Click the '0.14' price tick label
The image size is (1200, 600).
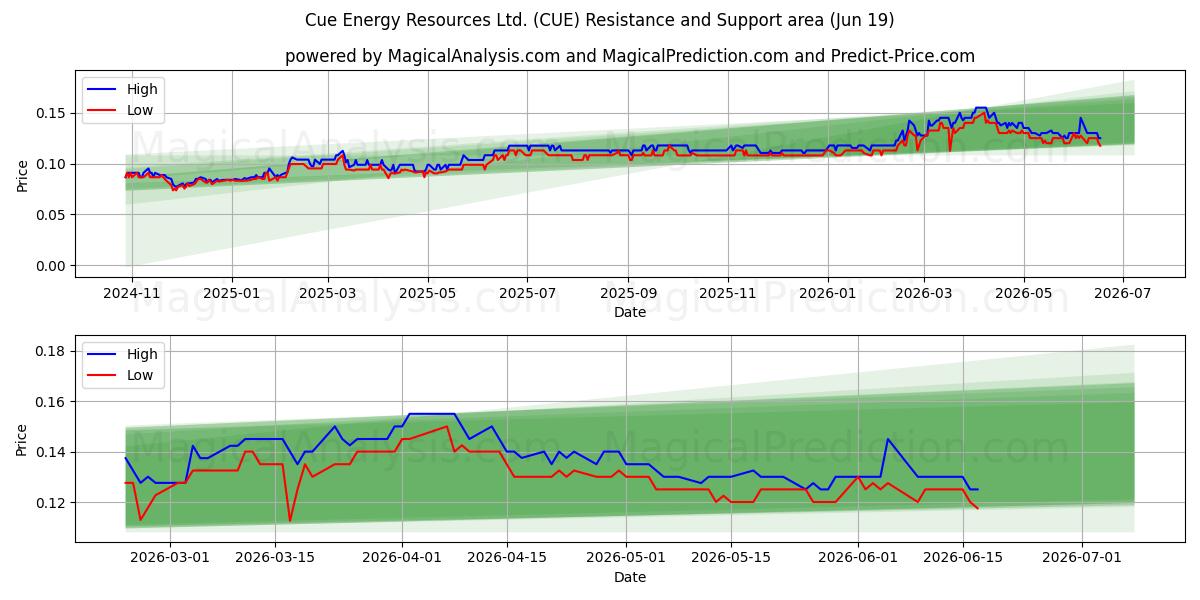[53, 453]
